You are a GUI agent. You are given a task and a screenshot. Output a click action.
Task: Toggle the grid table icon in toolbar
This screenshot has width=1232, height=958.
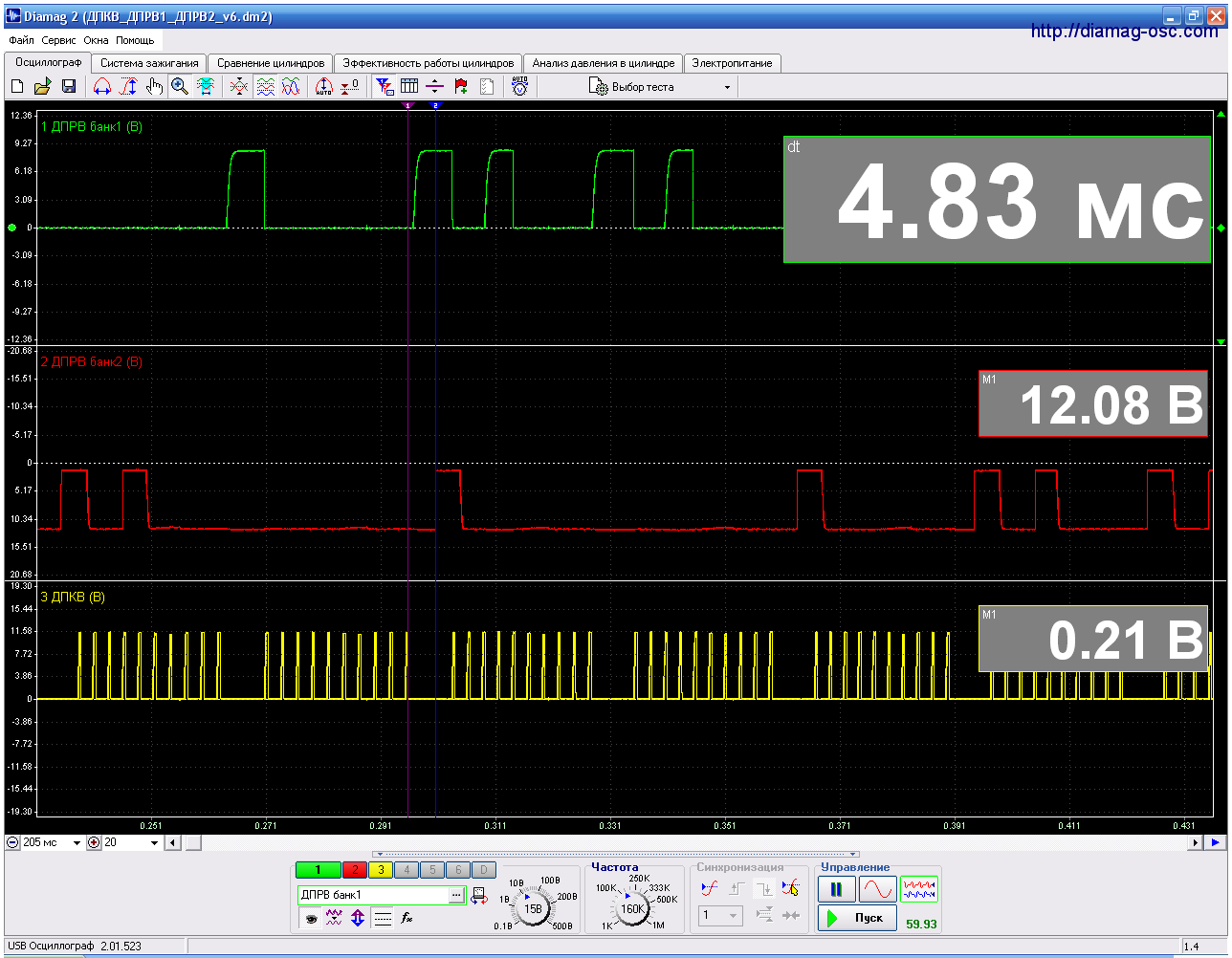tap(409, 87)
